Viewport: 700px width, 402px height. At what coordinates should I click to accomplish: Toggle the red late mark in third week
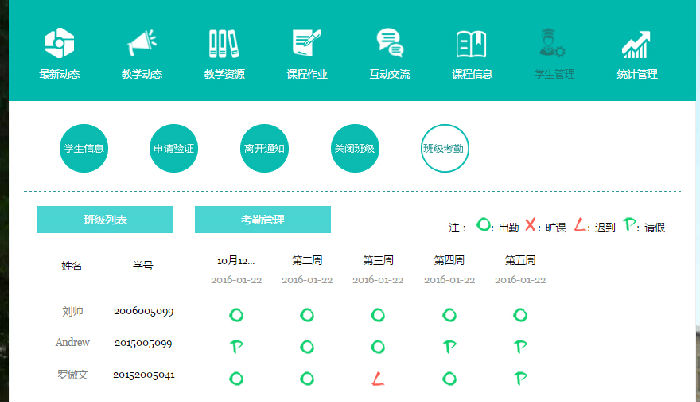[377, 378]
